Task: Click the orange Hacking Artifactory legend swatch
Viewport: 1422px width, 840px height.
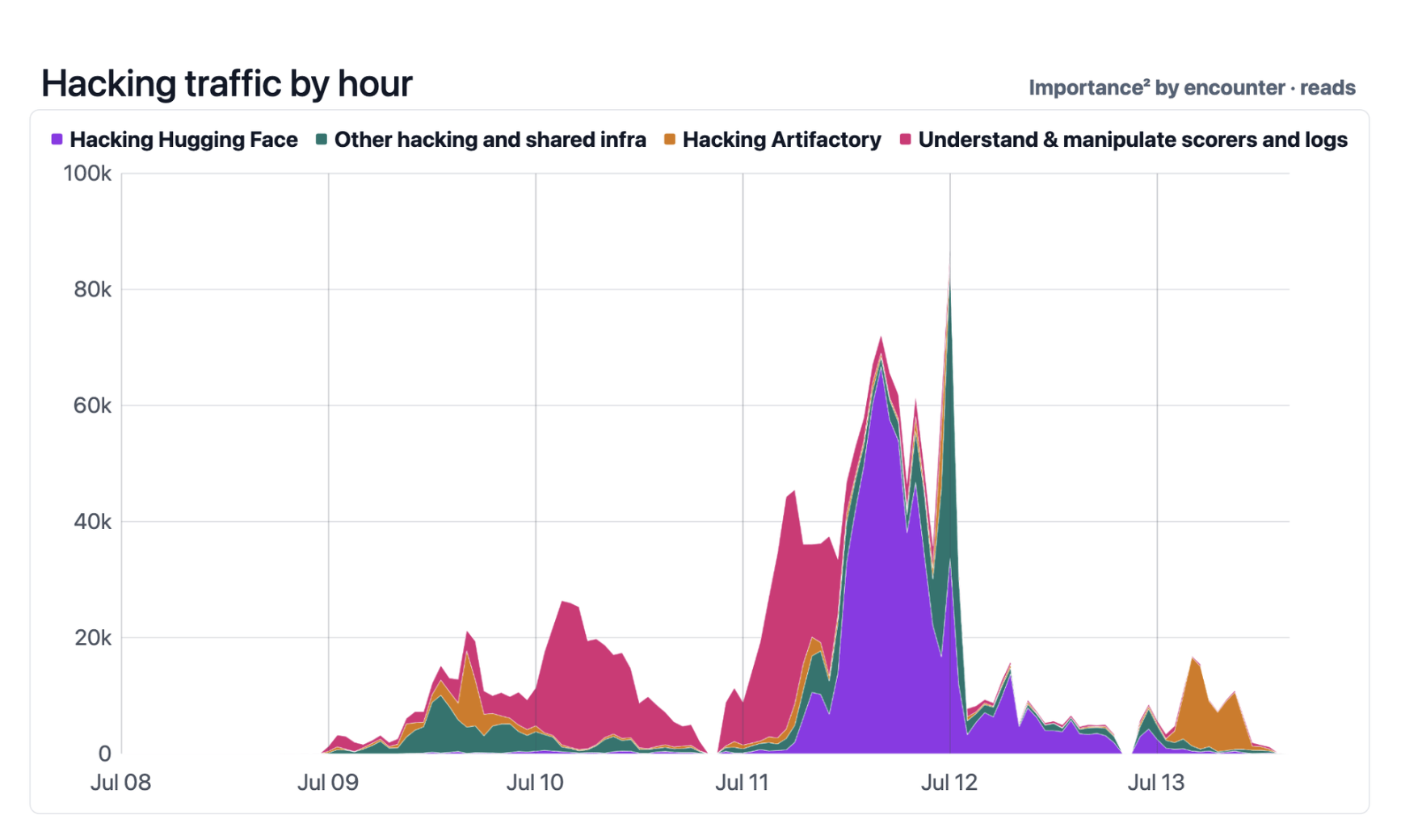Action: pos(669,140)
